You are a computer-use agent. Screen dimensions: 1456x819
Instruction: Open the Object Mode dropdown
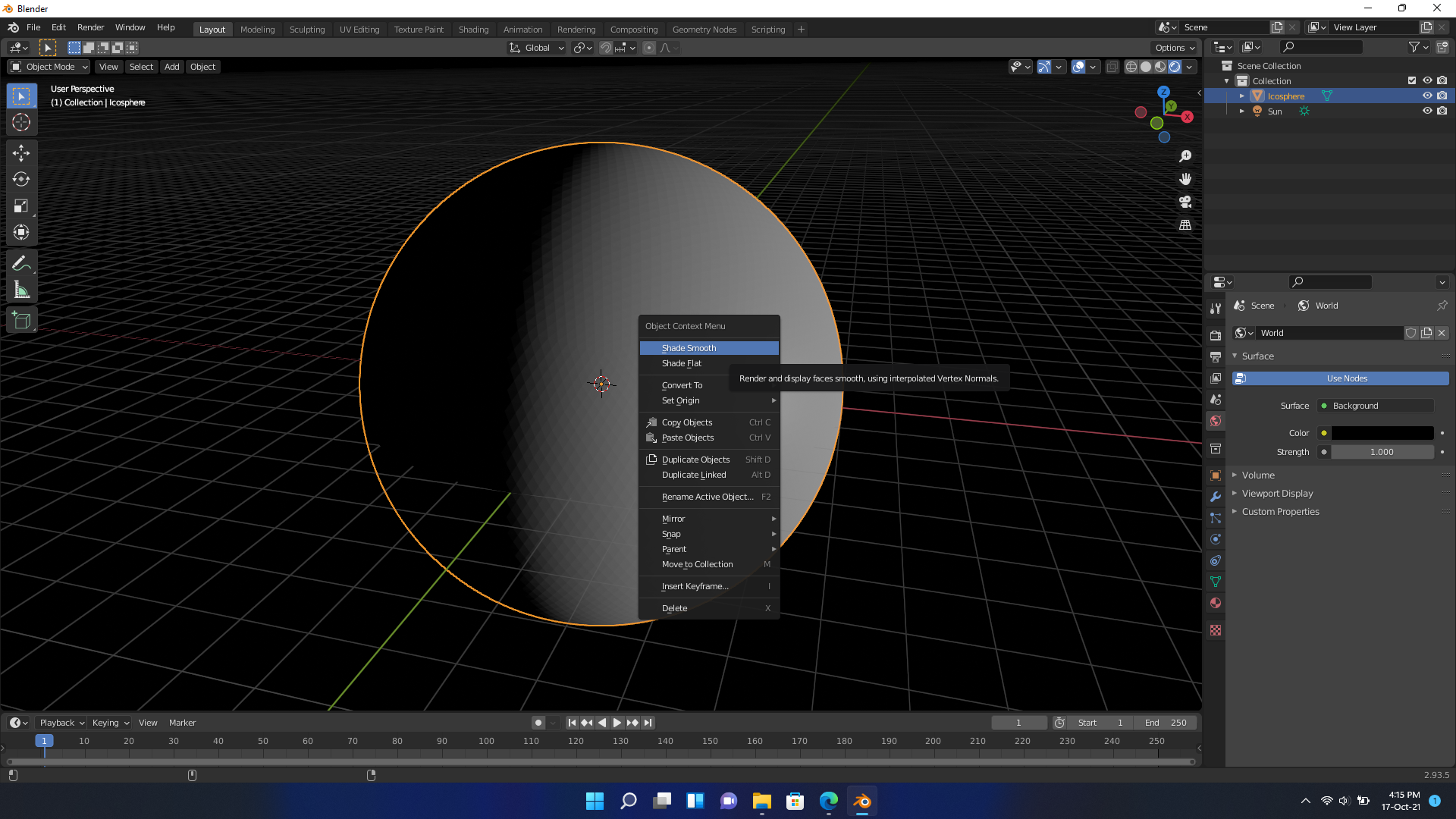point(49,67)
